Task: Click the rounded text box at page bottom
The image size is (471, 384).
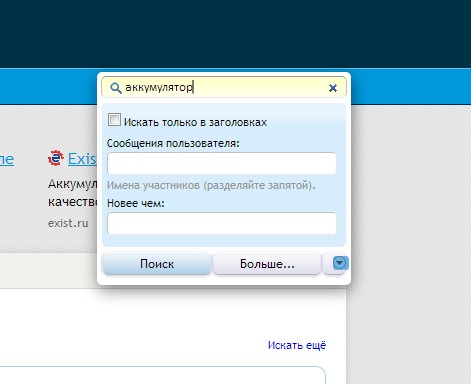Action: tap(163, 375)
